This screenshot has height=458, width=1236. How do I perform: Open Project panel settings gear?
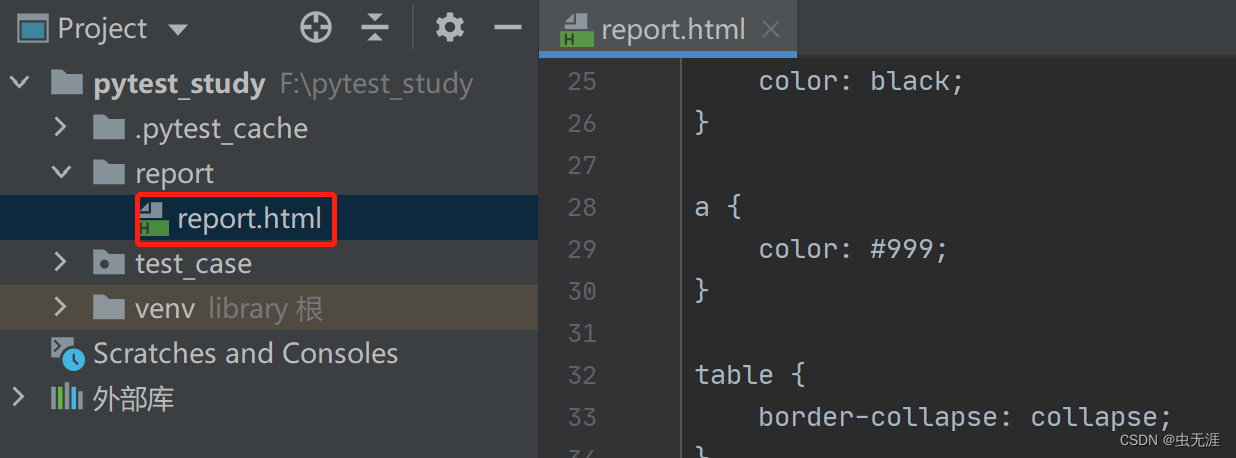click(x=450, y=28)
